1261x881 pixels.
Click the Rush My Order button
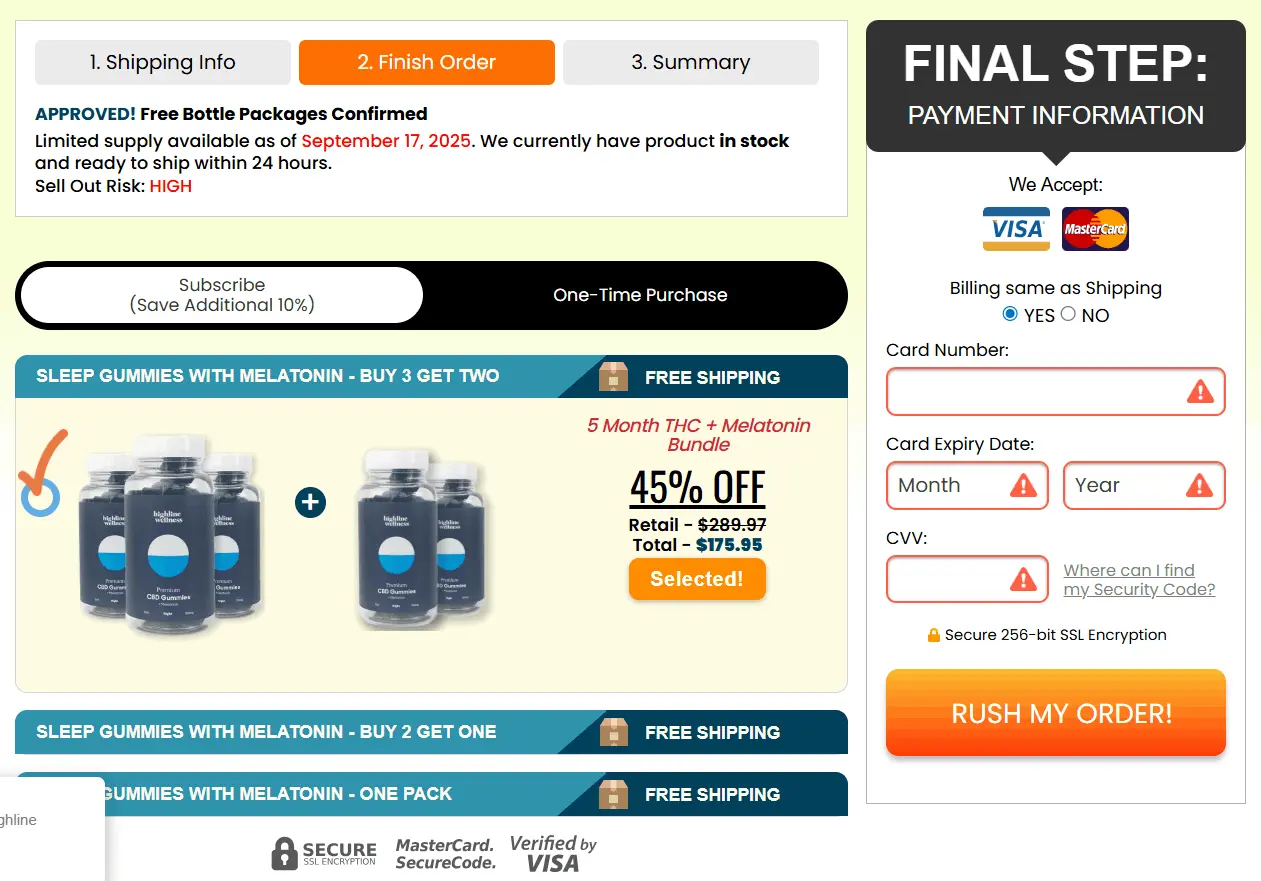pyautogui.click(x=1055, y=713)
